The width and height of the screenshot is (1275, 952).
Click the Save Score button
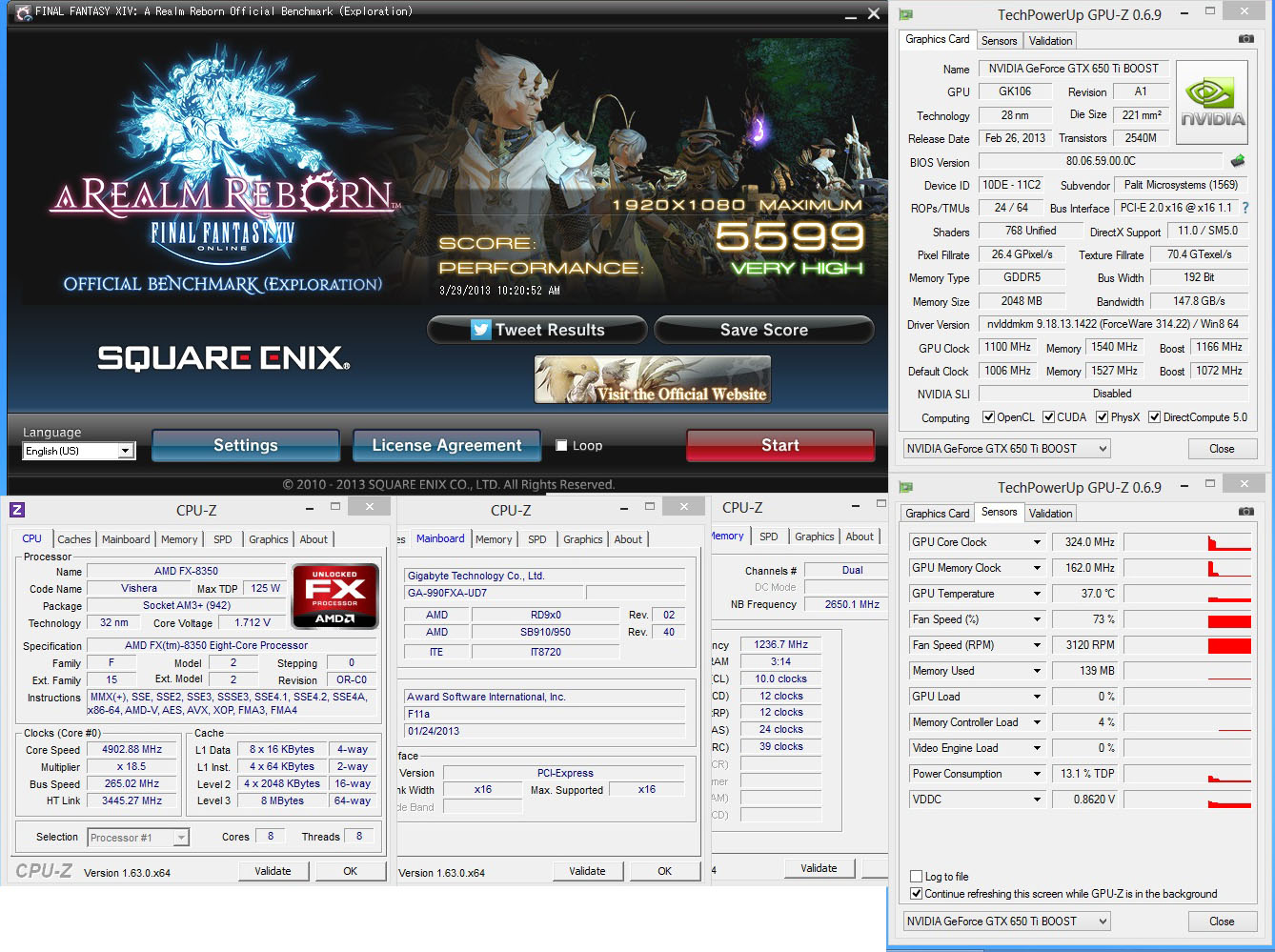(x=764, y=330)
